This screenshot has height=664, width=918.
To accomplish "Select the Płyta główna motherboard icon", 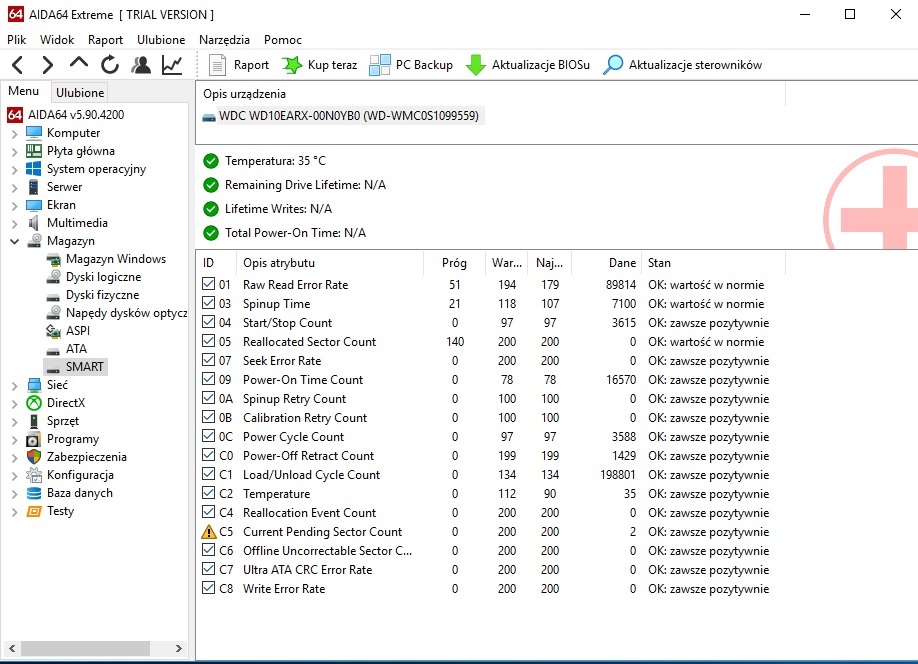I will [34, 151].
